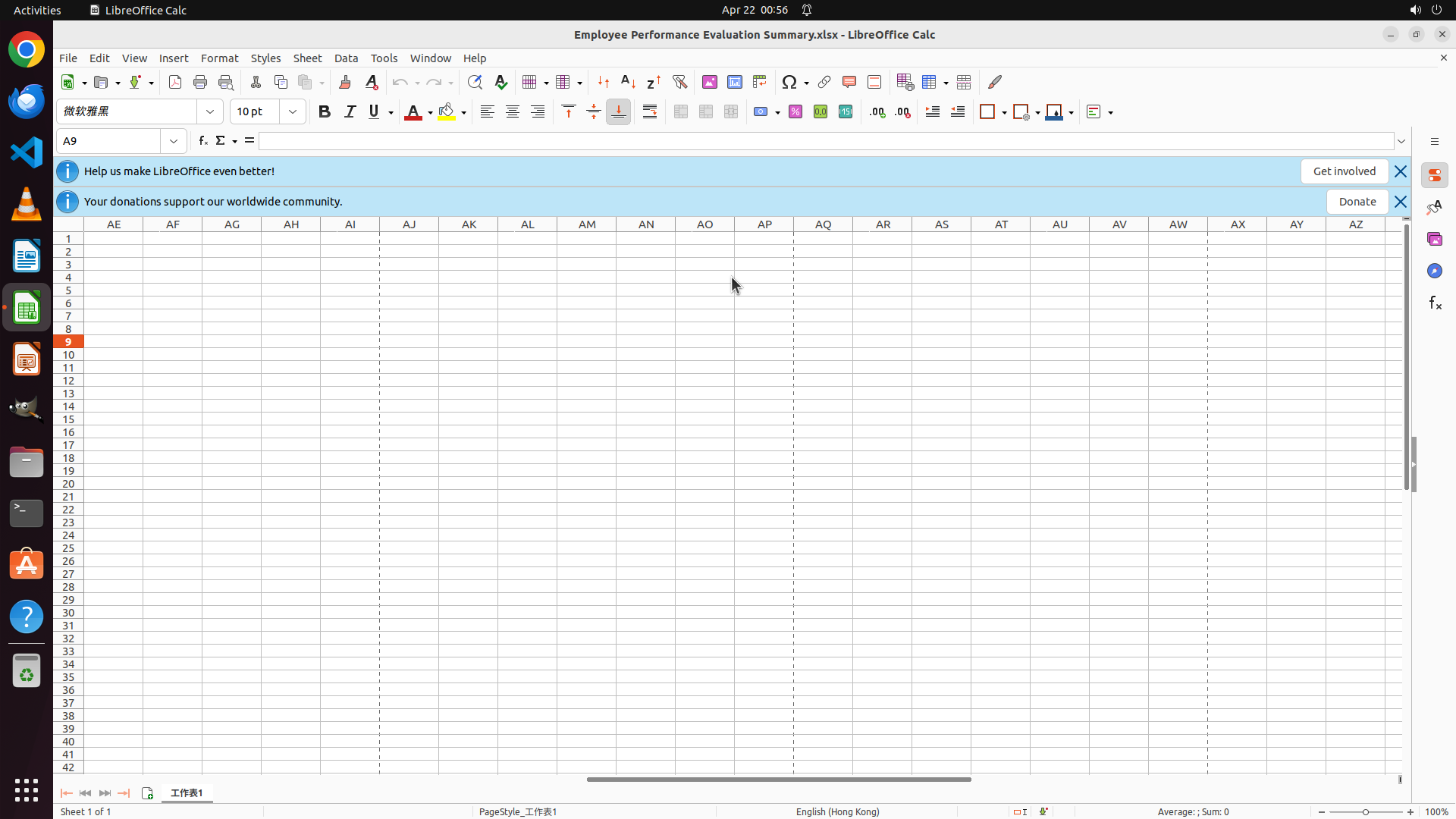Open the Data menu
1456x819 pixels.
346,58
